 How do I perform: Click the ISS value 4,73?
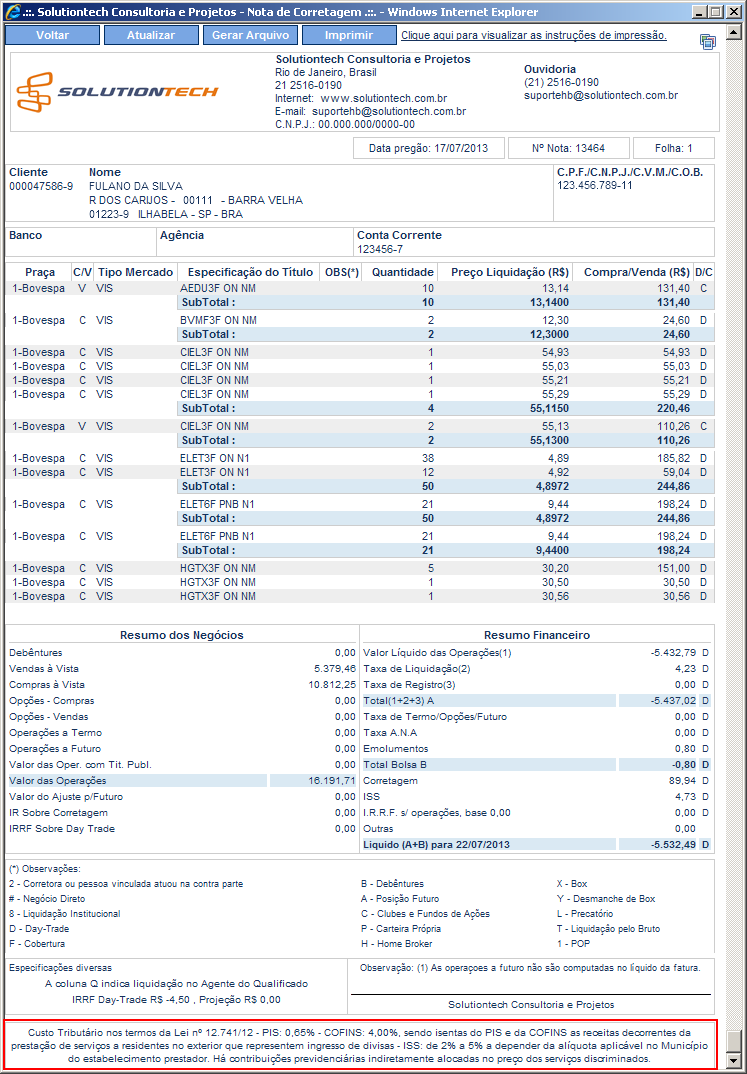click(x=685, y=797)
